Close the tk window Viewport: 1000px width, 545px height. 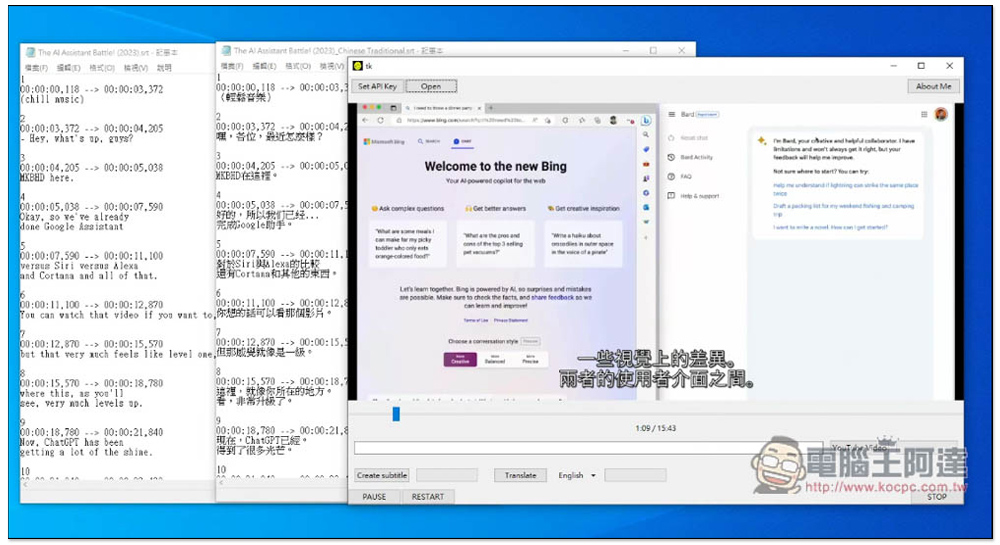click(x=949, y=66)
